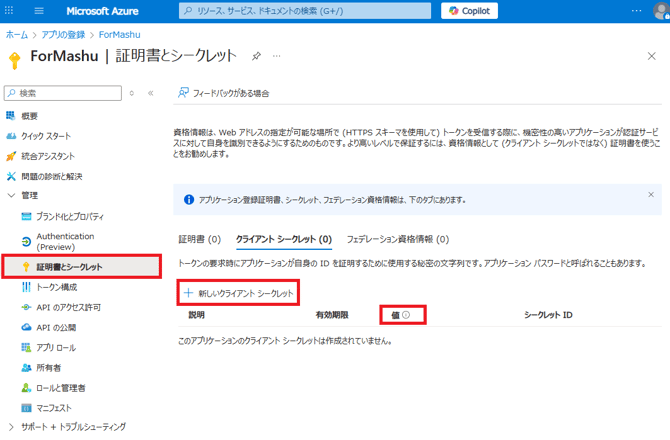This screenshot has width=670, height=440.
Task: Expand サポート + トラブルシューティング section
Action: tap(11, 427)
